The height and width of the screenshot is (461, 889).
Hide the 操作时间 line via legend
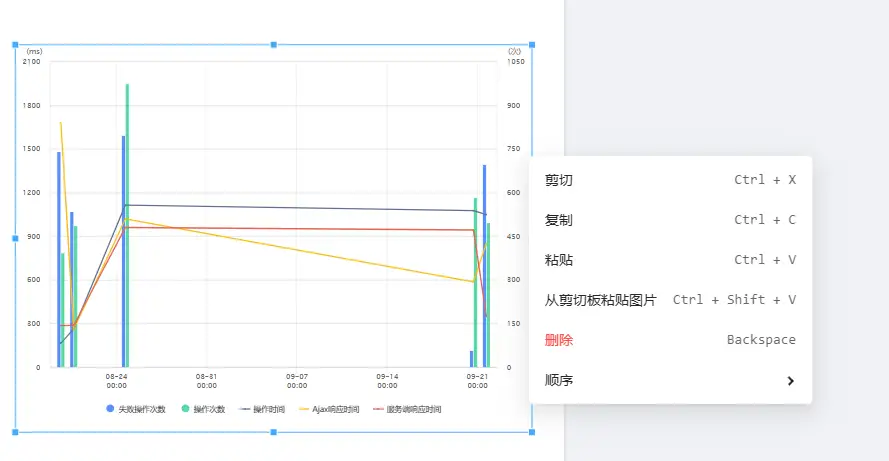tap(263, 409)
